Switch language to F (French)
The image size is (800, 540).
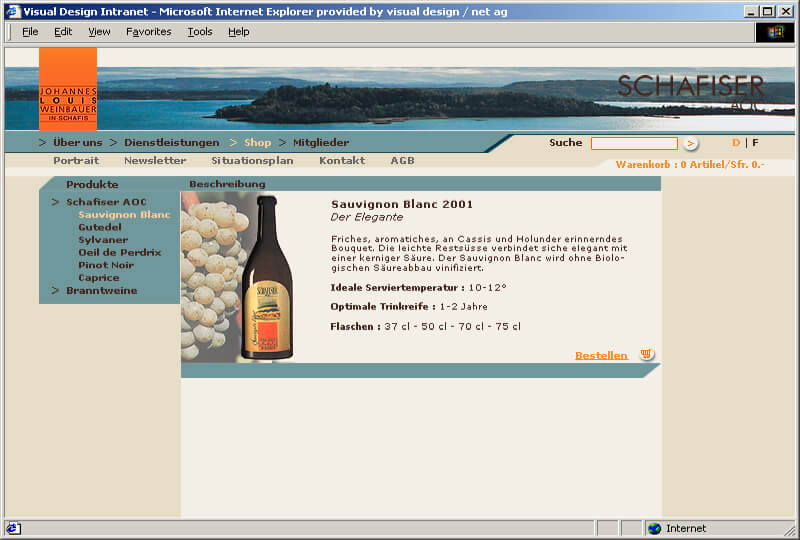(x=755, y=142)
